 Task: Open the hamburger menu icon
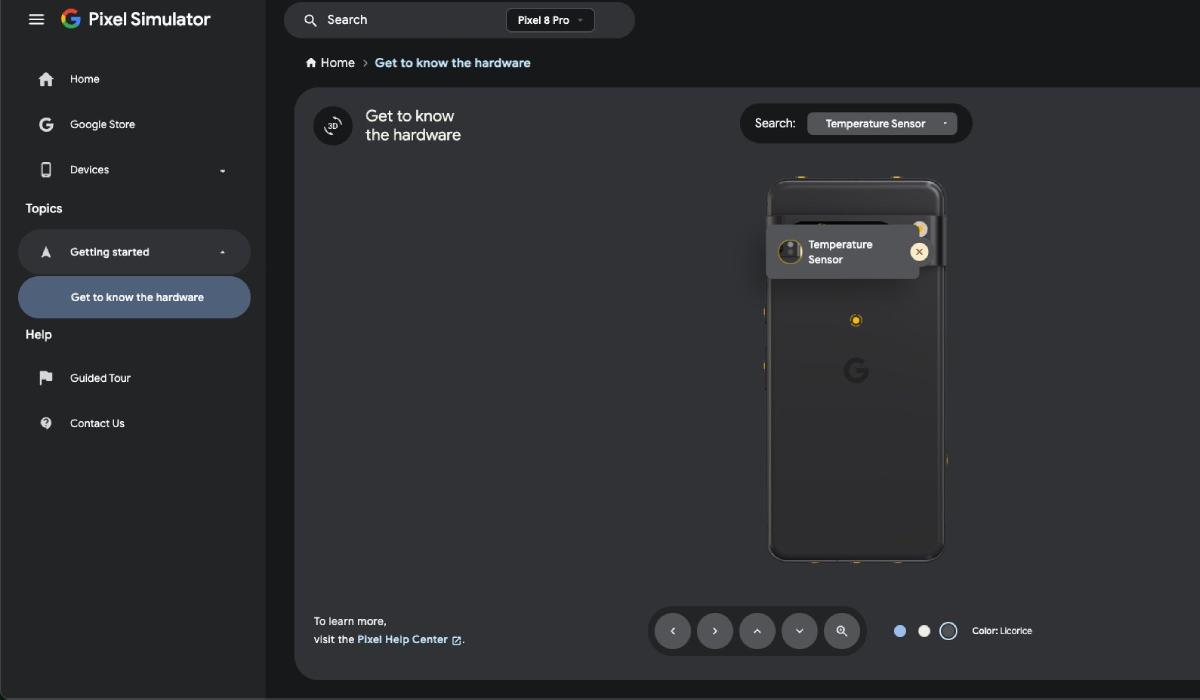tap(37, 19)
